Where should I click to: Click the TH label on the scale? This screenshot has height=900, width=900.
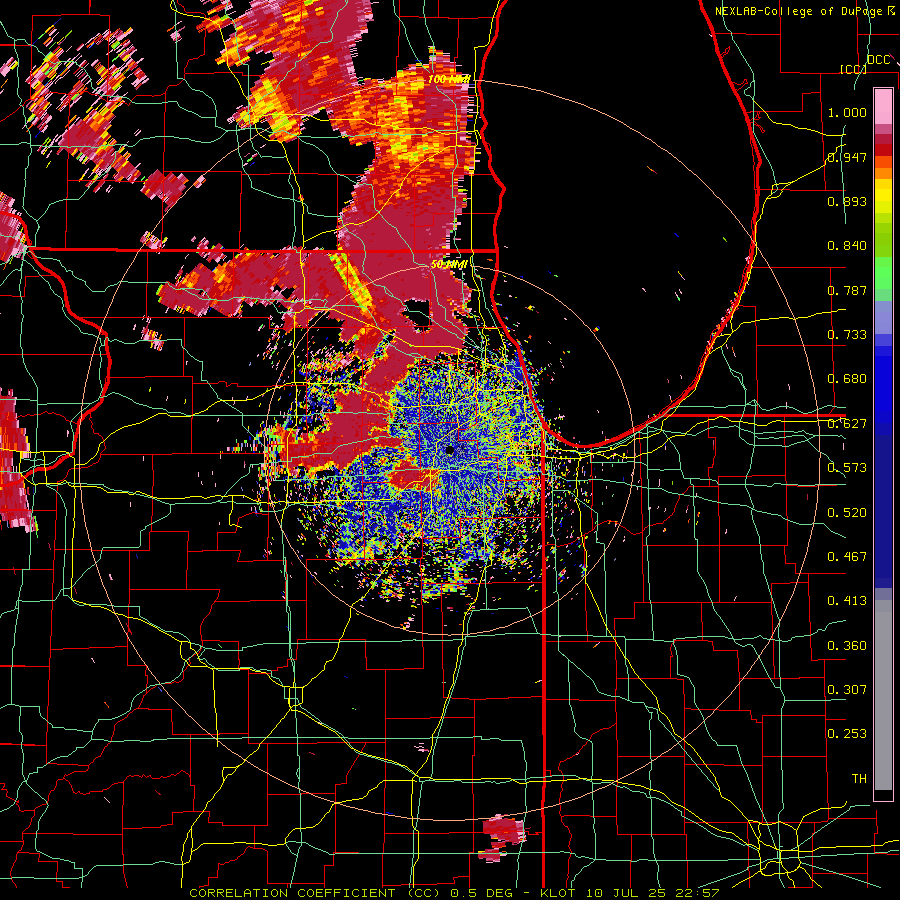(x=859, y=779)
